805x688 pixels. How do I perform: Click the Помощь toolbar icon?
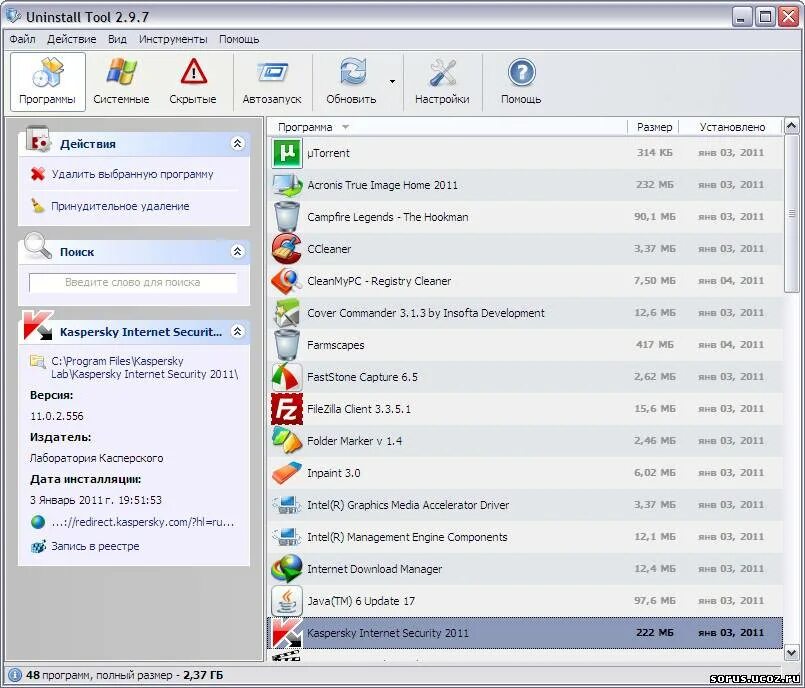click(x=520, y=80)
